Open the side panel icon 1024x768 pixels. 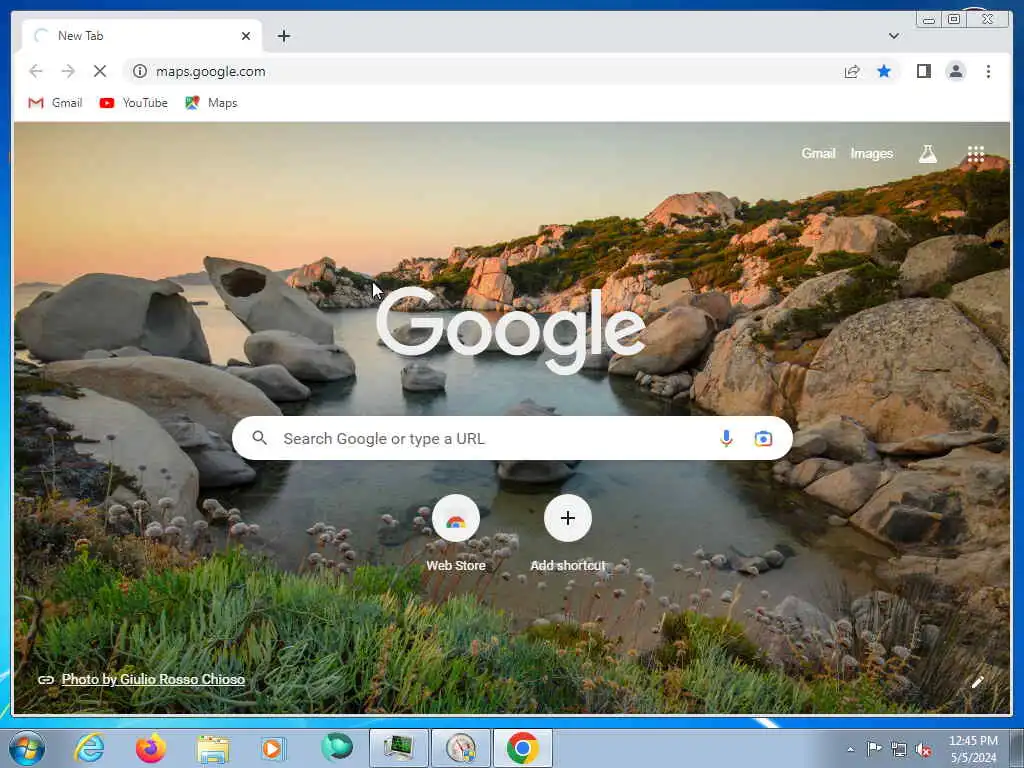tap(923, 71)
